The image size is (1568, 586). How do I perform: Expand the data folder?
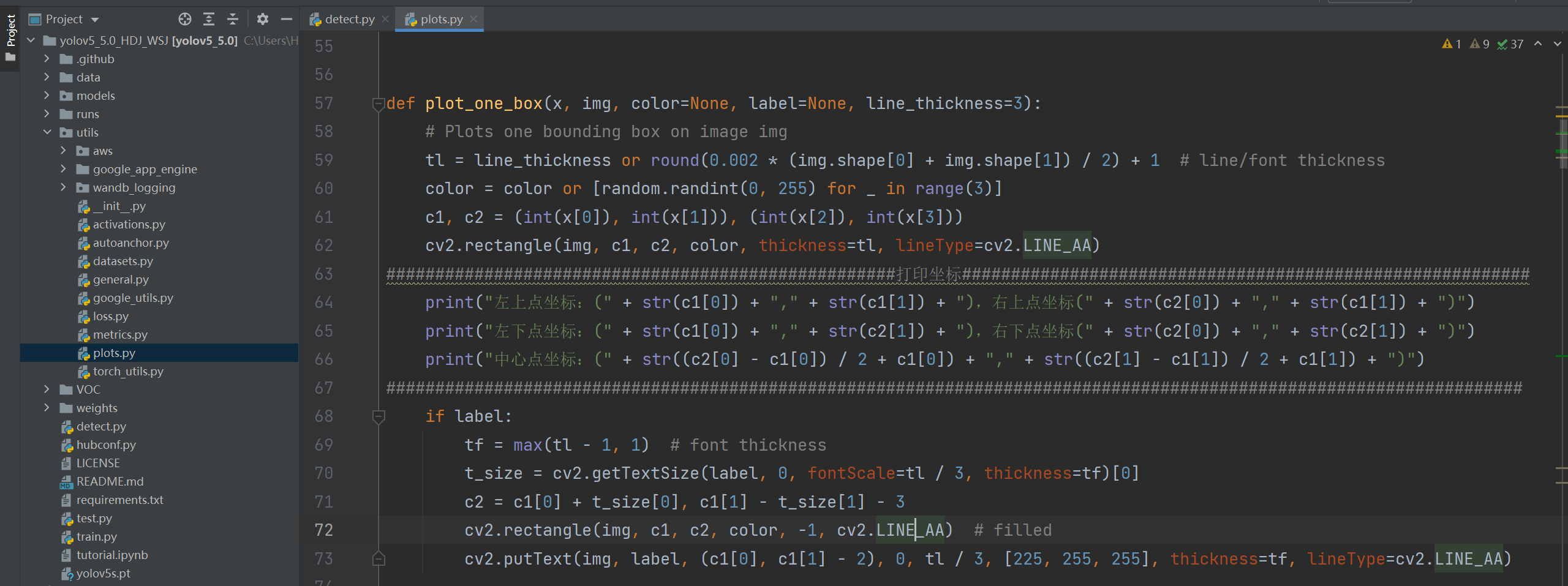[x=47, y=77]
